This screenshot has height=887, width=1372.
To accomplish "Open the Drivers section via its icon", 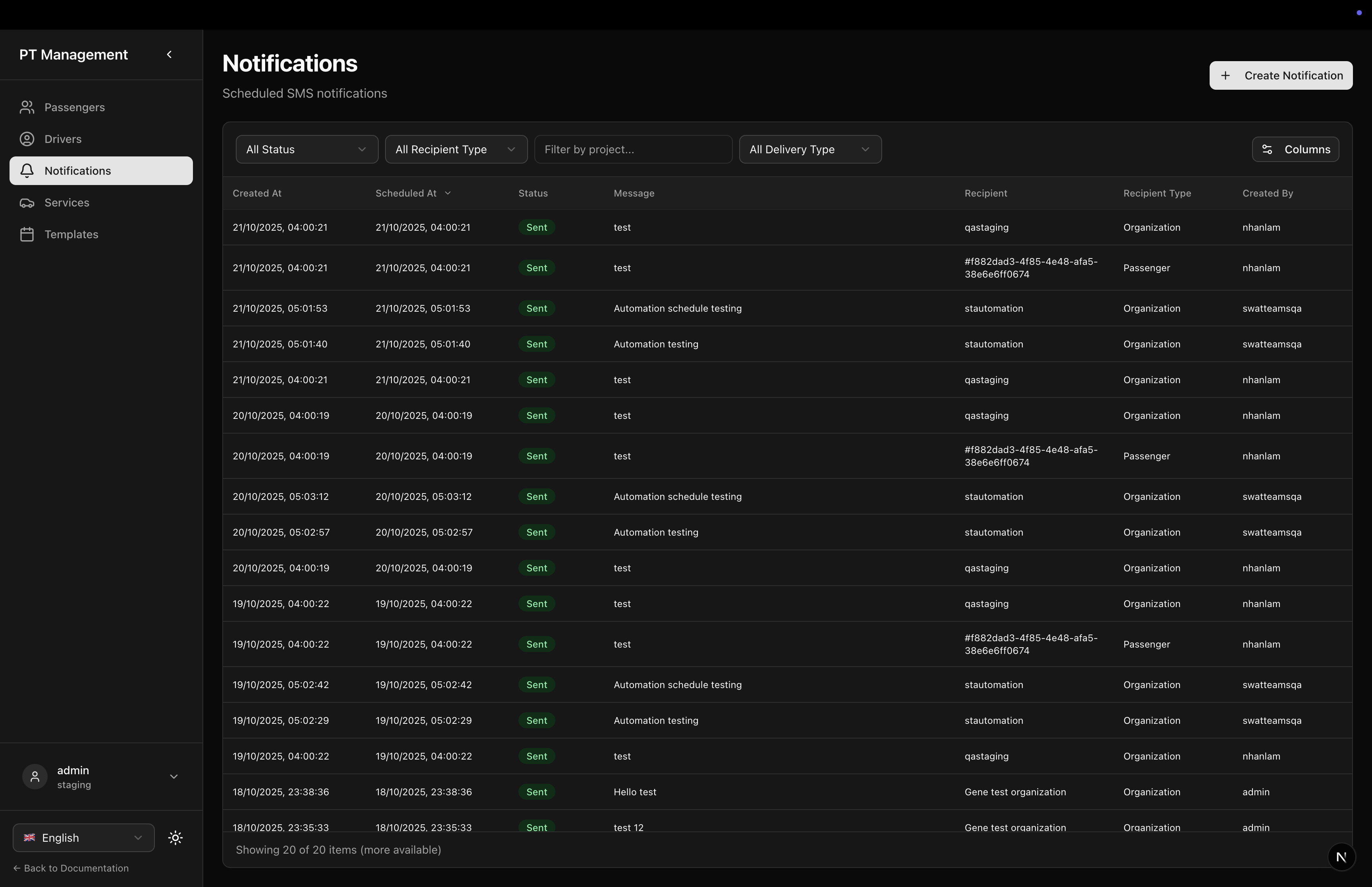I will (x=27, y=139).
